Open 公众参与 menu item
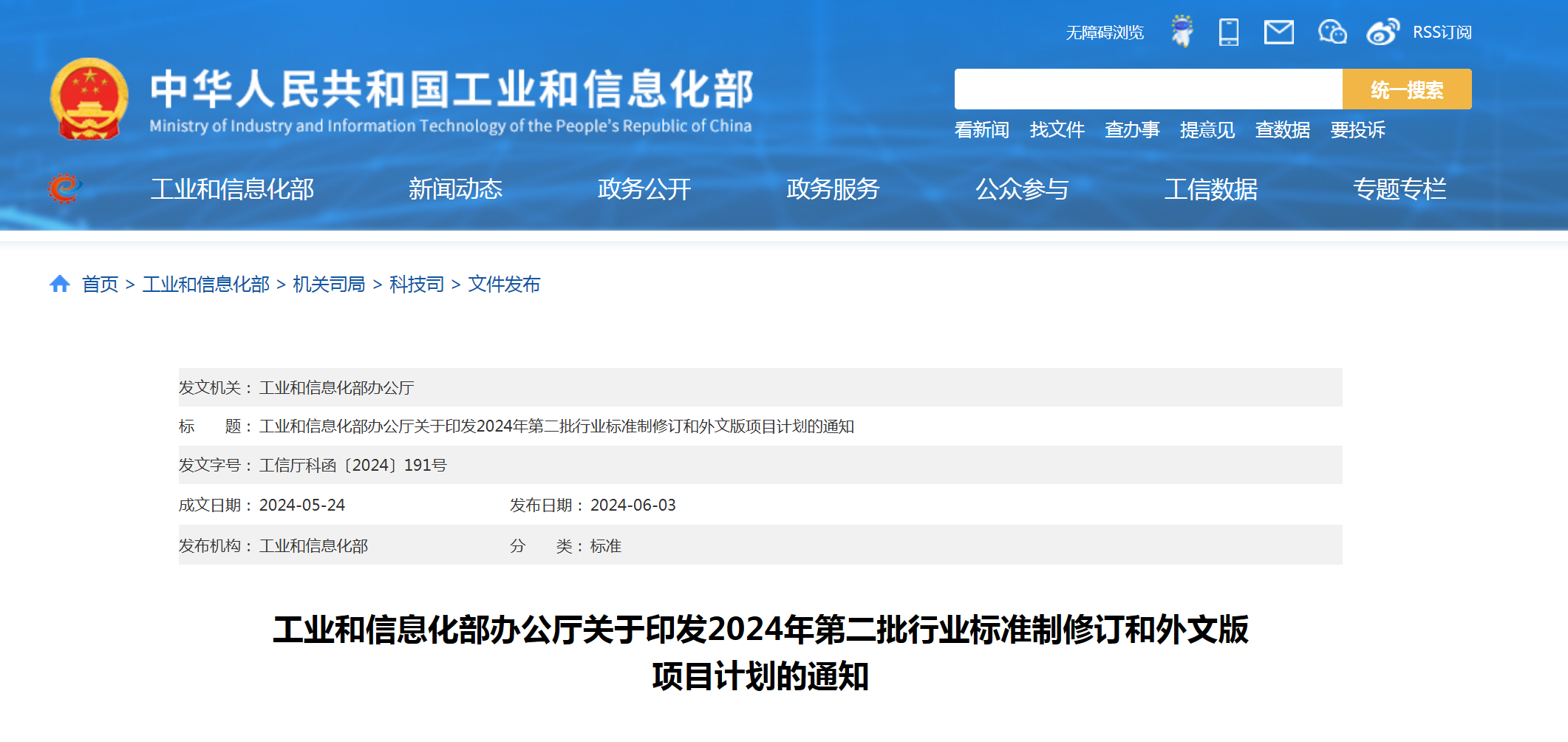 point(1022,189)
